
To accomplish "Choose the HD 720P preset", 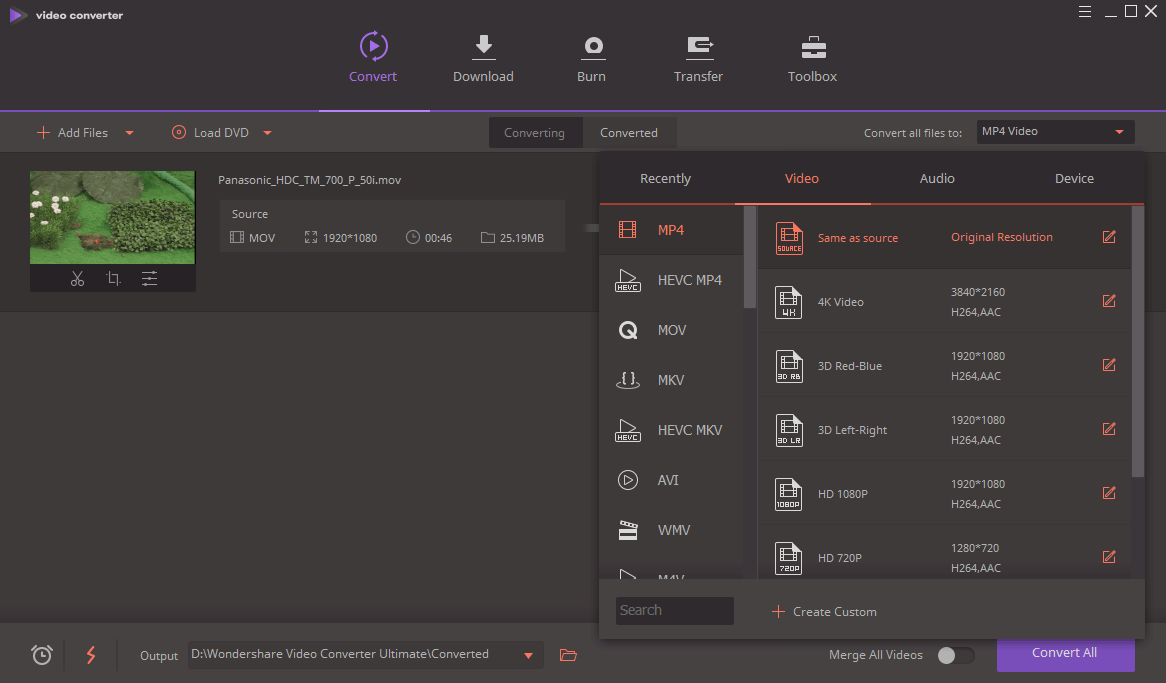I will (944, 553).
